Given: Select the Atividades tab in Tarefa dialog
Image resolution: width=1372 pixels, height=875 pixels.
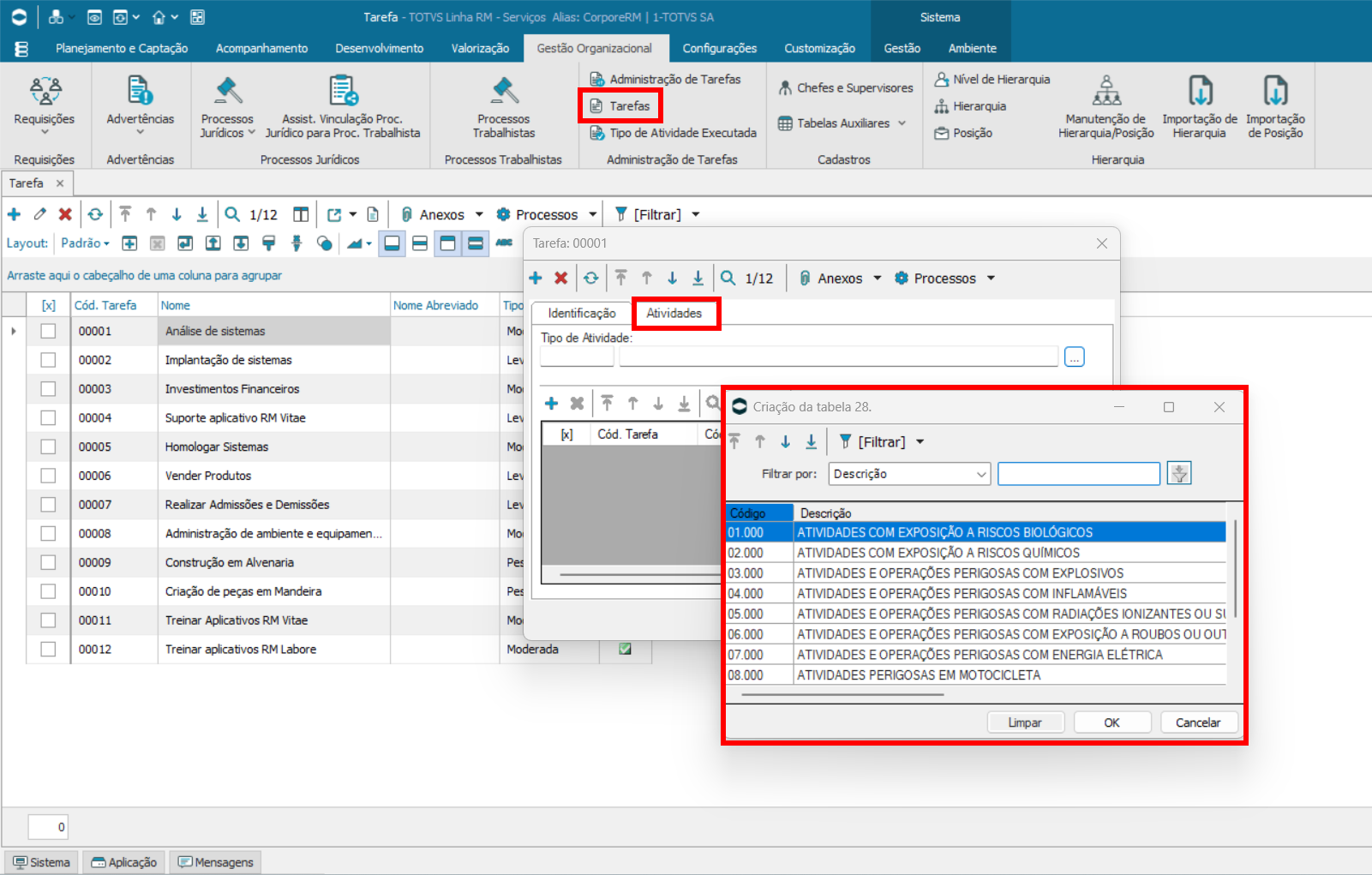Looking at the screenshot, I should 674,314.
